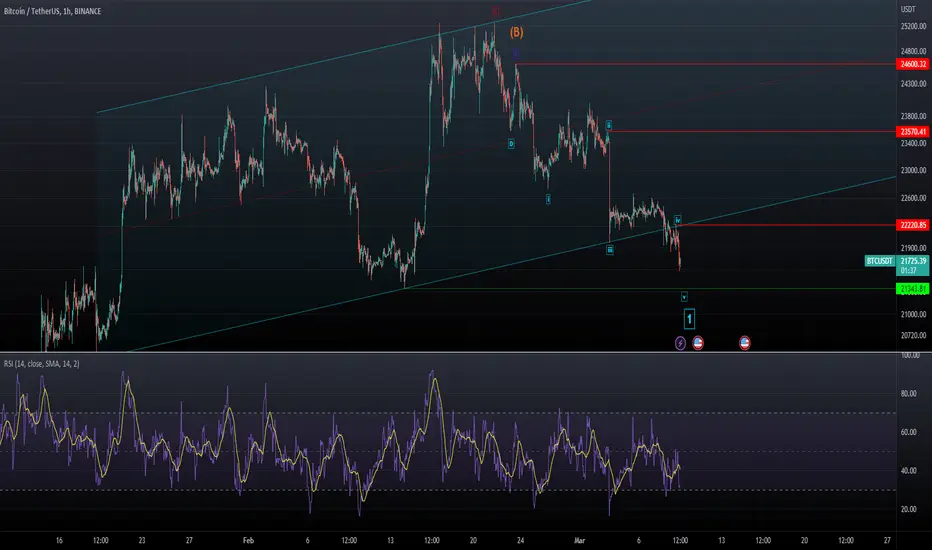The height and width of the screenshot is (550, 932).
Task: Click the 21000.00 price axis value
Action: tap(913, 314)
